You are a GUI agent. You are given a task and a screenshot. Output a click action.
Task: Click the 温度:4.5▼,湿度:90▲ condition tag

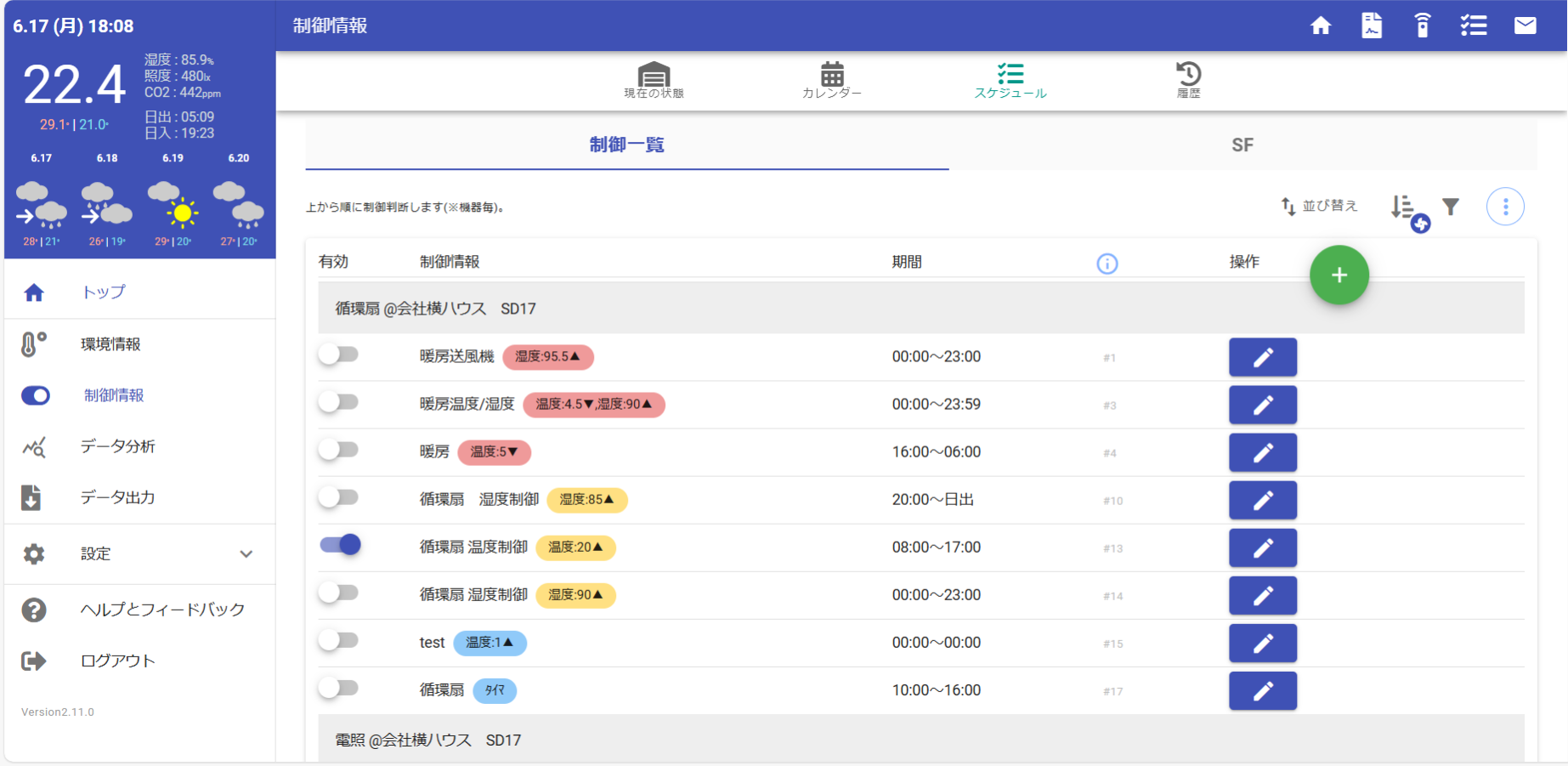click(594, 405)
